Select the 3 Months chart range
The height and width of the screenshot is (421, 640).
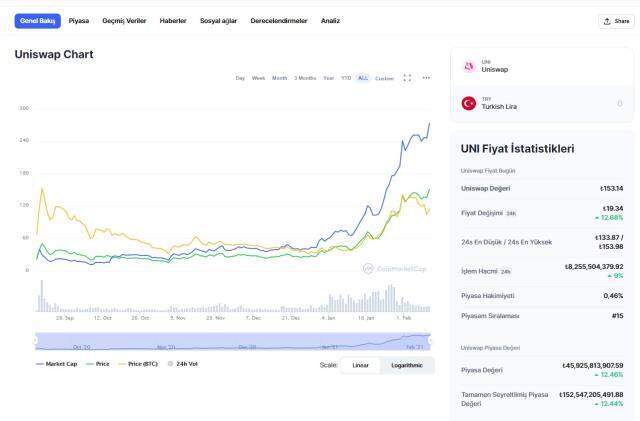tap(305, 78)
